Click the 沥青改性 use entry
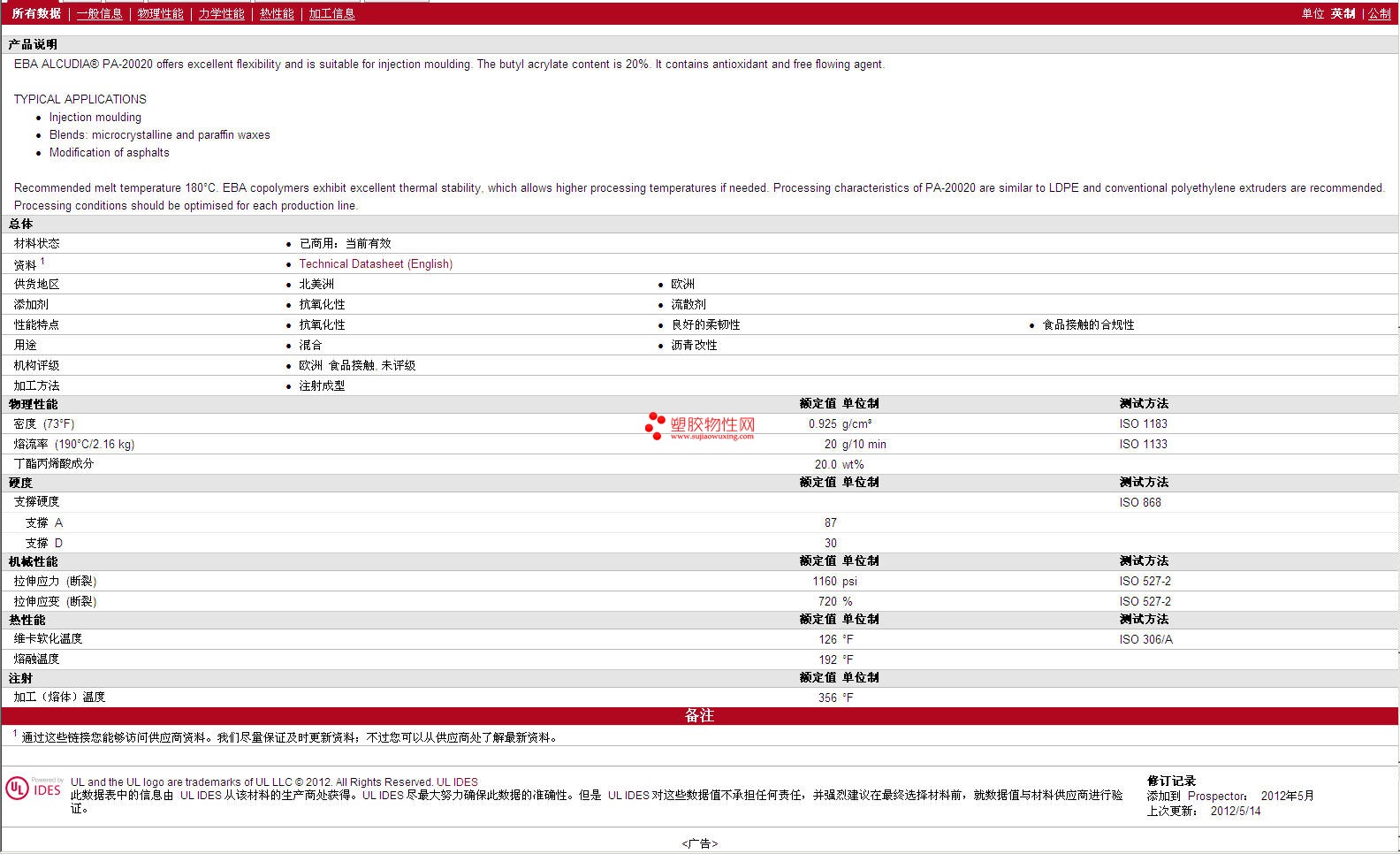Screen dimensions: 1400x854 click(x=694, y=345)
